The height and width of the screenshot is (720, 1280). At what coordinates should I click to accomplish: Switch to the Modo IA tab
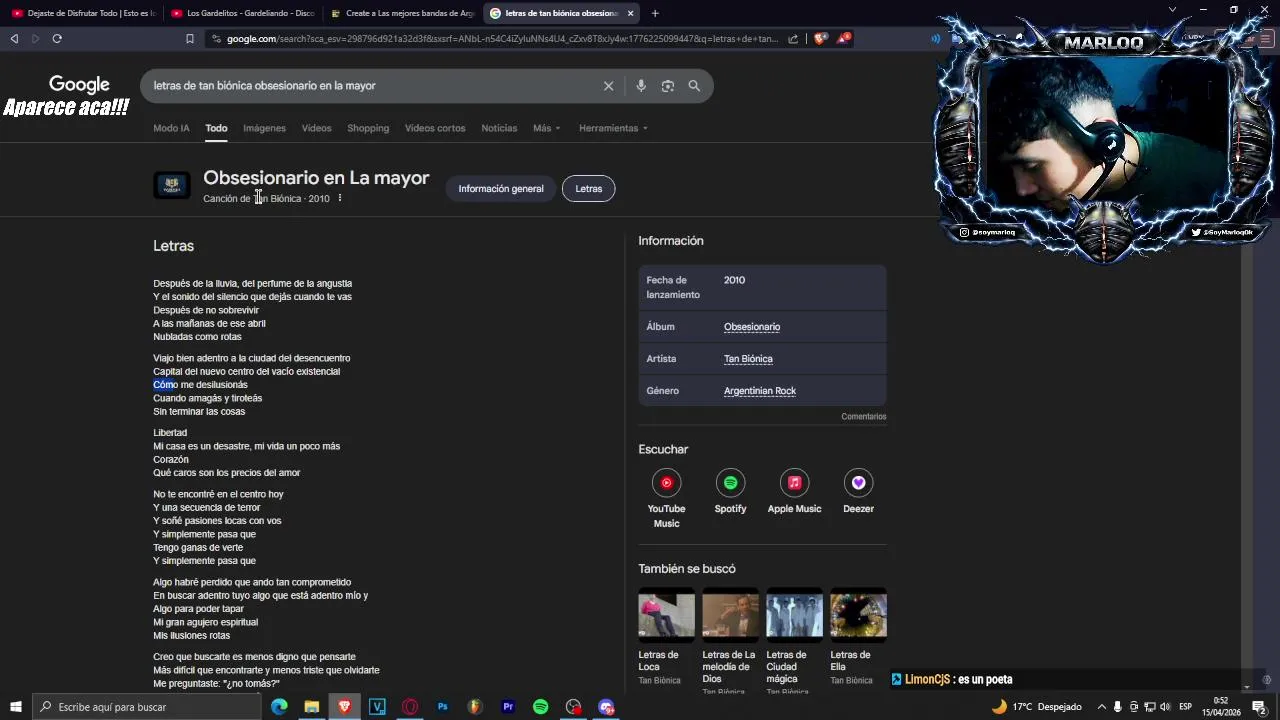171,128
